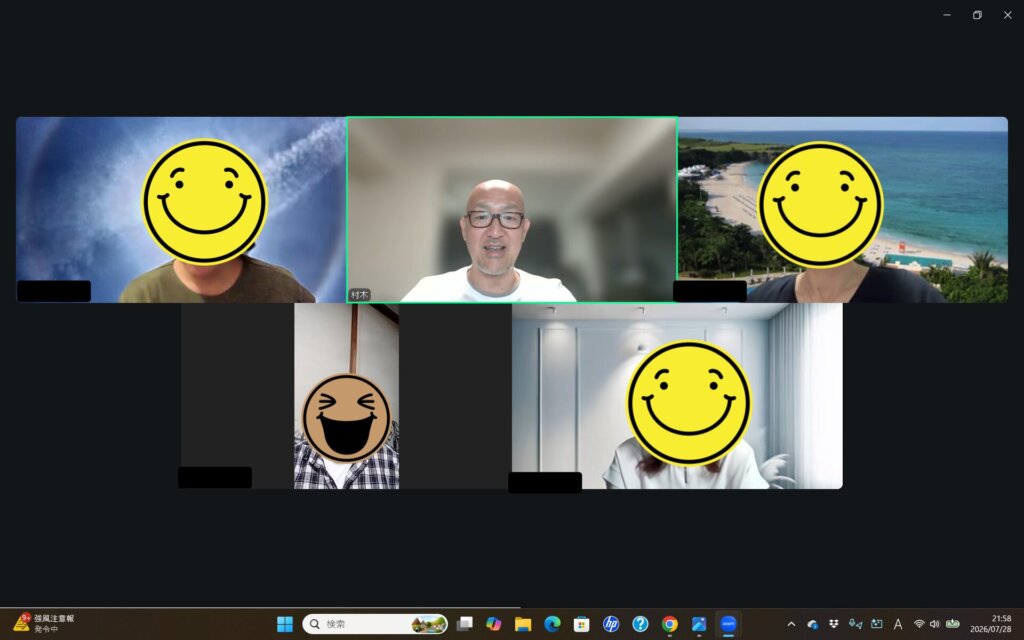
Task: Open File Explorer in the taskbar
Action: click(523, 624)
